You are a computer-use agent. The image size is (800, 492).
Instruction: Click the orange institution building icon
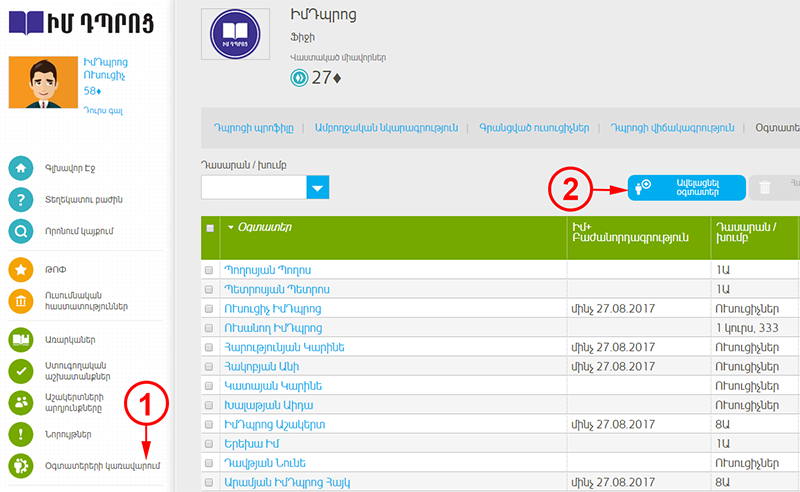(21, 301)
